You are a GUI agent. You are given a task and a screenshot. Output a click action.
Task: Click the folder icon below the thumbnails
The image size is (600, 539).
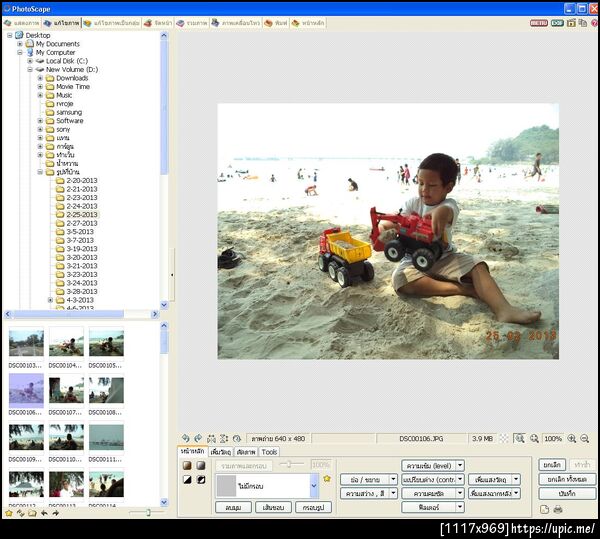click(33, 513)
